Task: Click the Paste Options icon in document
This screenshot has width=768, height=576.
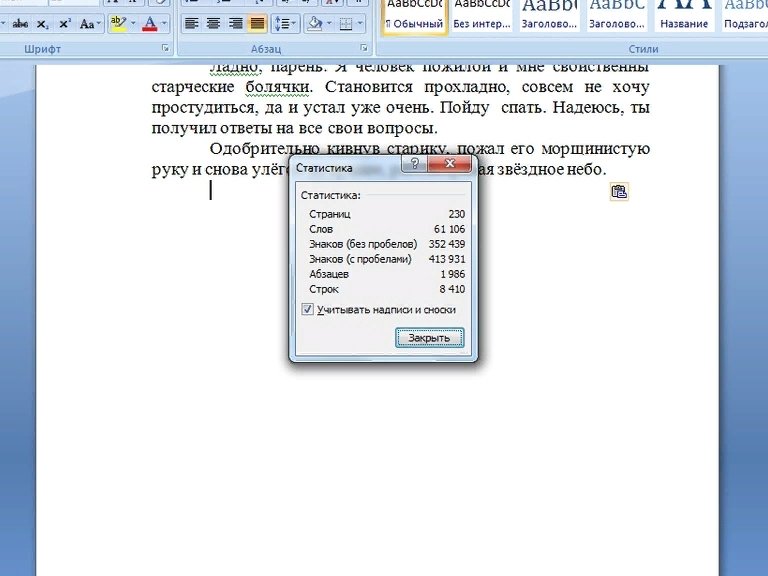Action: click(619, 192)
